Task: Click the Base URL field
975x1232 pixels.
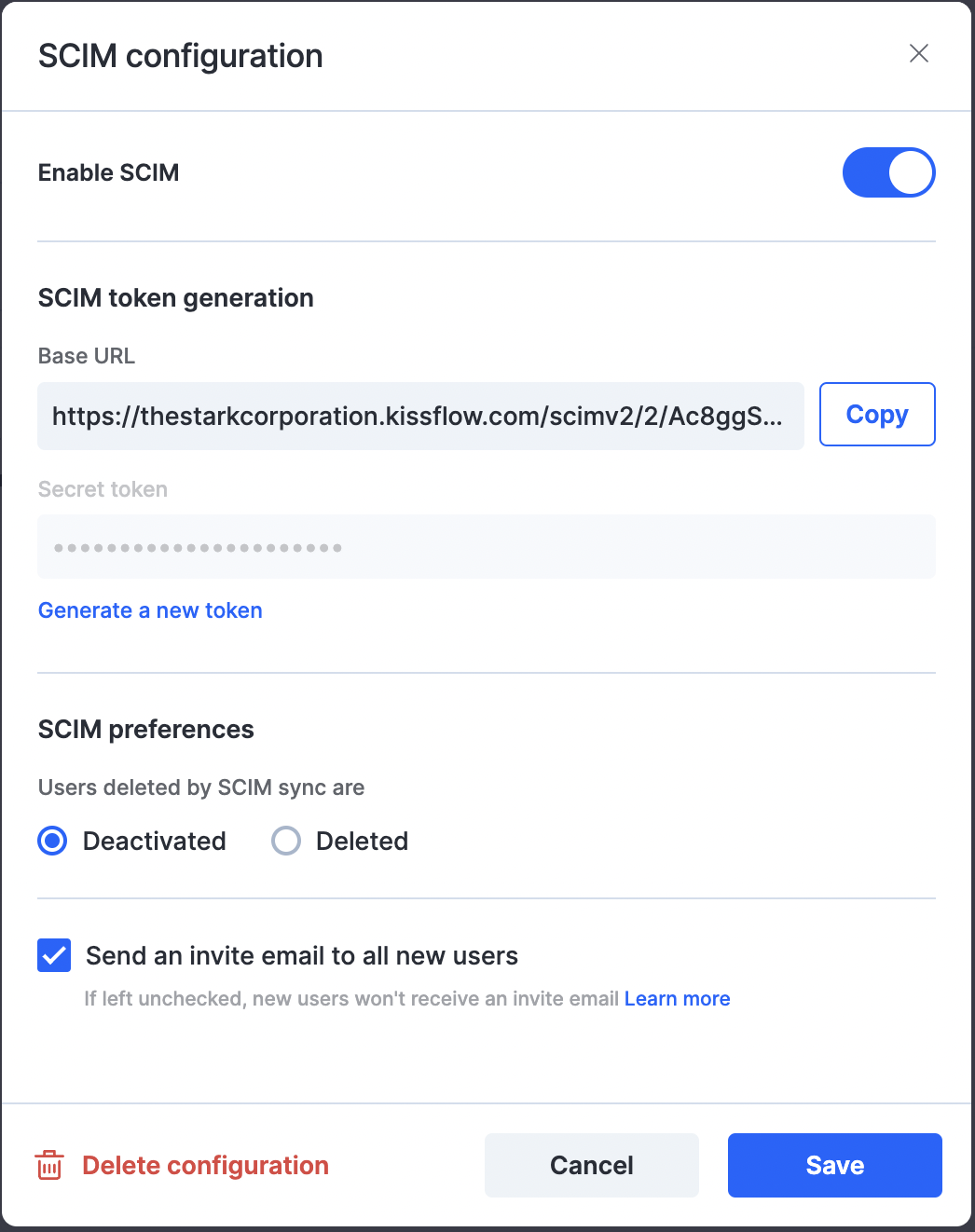Action: (420, 416)
